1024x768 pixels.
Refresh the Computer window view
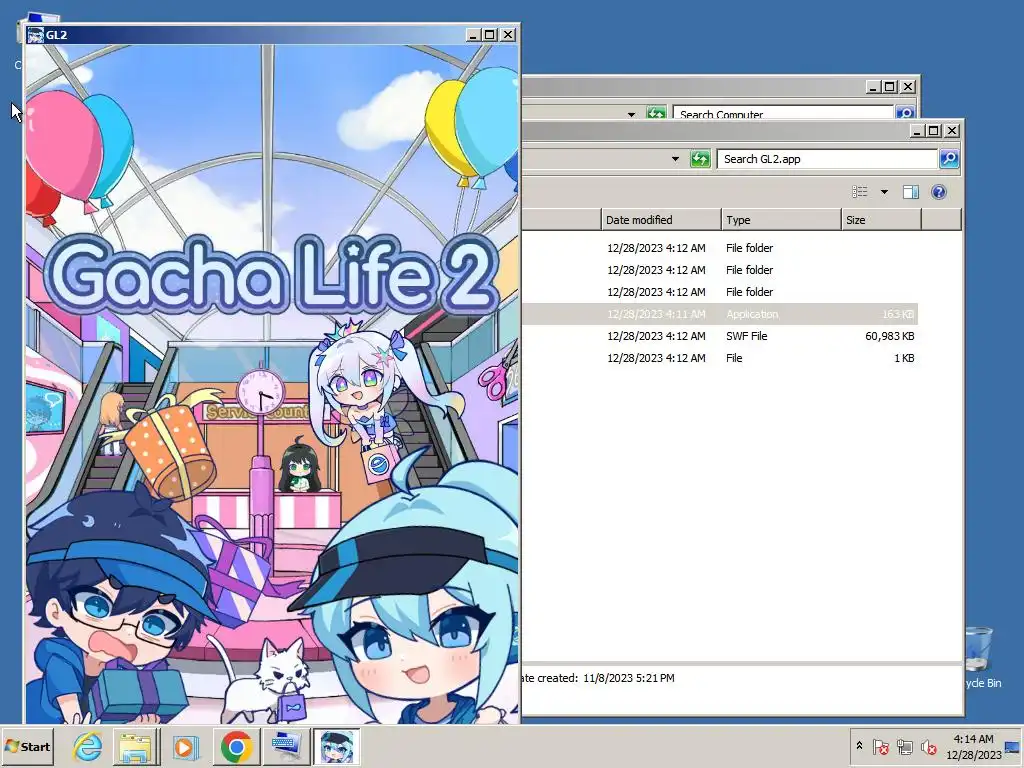(x=656, y=112)
